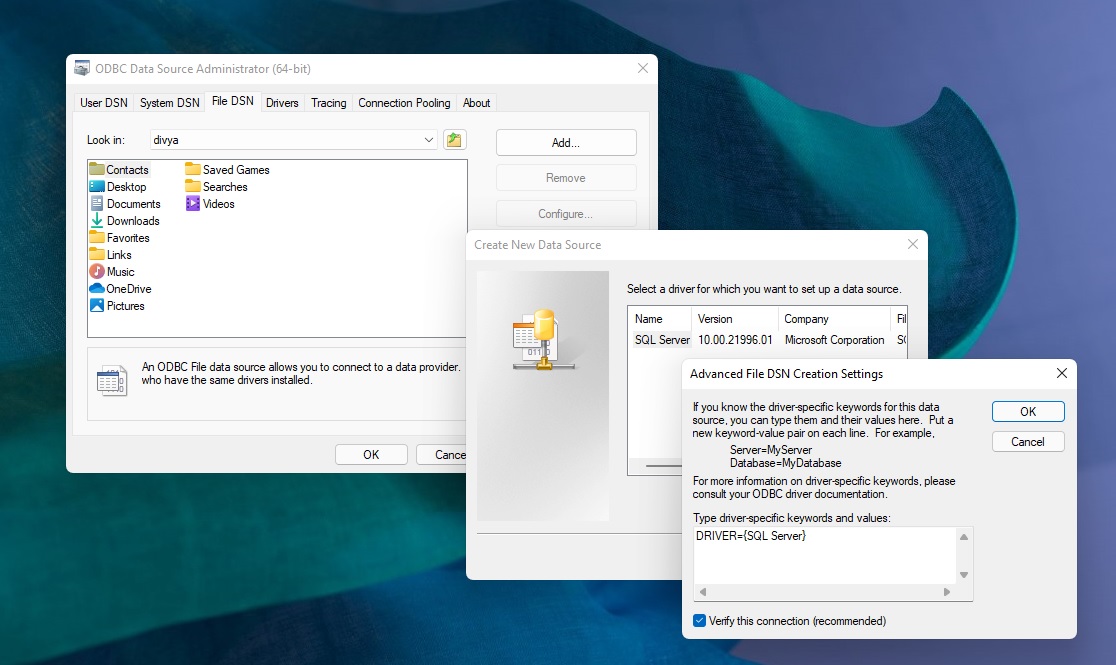Click the create new folder icon
Screen dimensions: 1116x665
point(454,140)
